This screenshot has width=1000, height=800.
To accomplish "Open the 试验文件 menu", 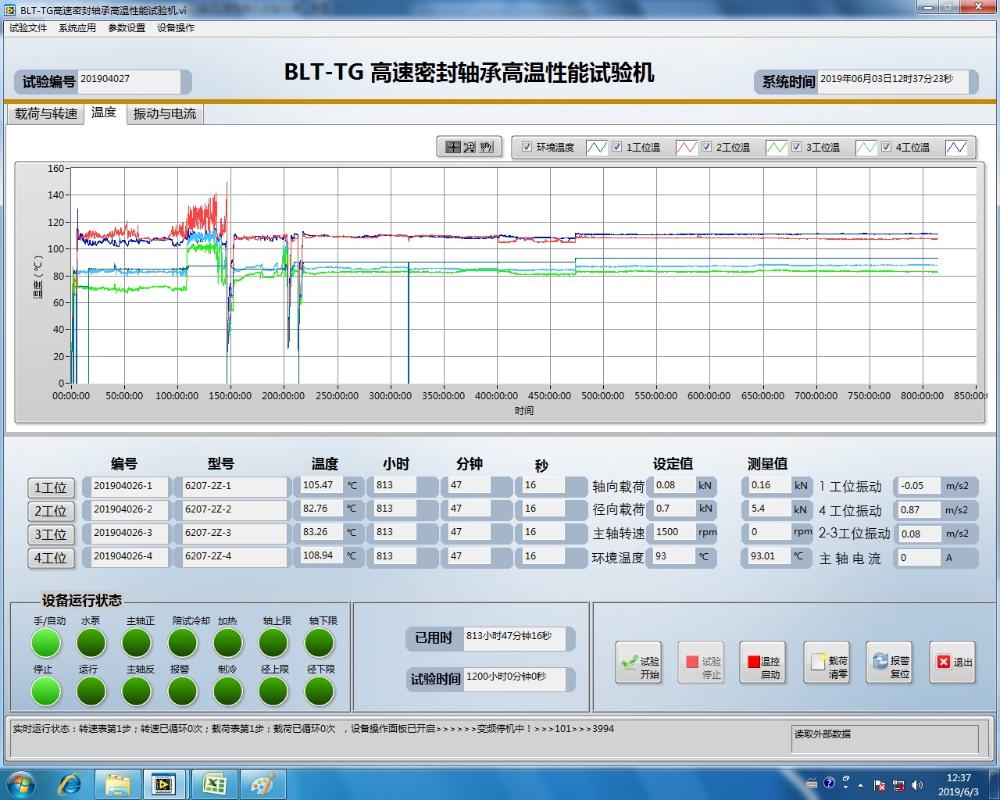I will tap(28, 28).
